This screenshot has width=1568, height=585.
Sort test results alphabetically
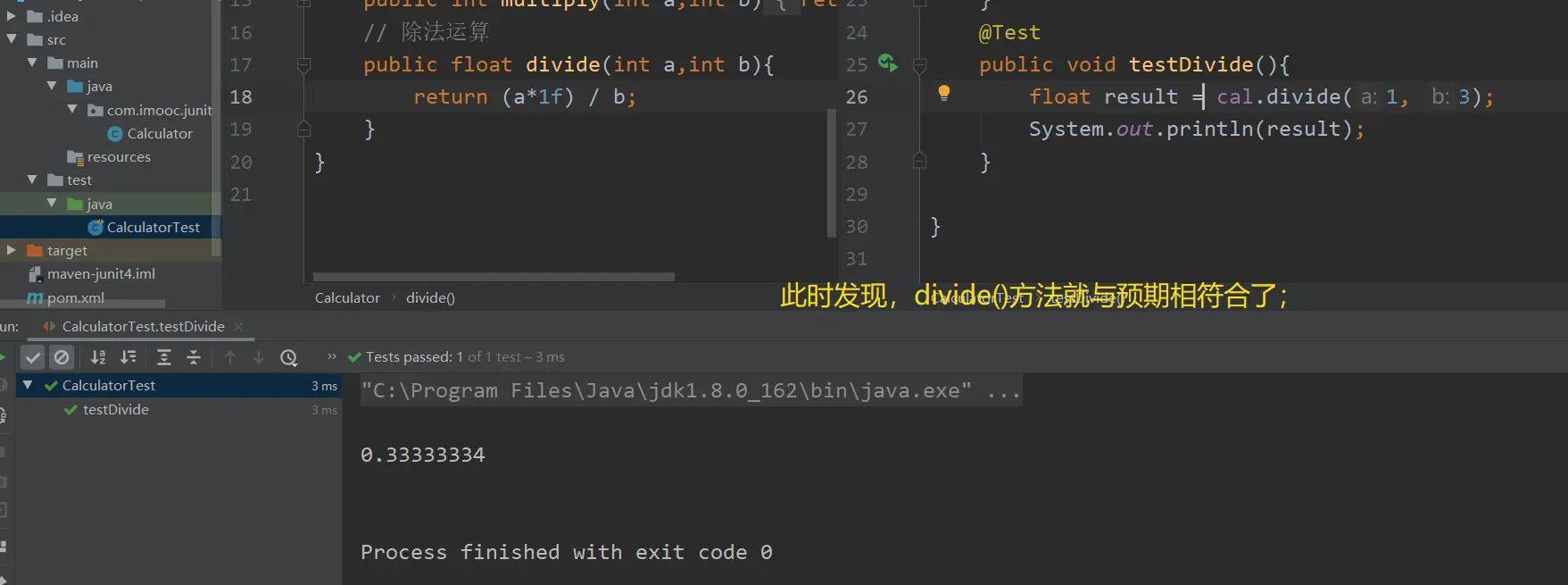98,357
